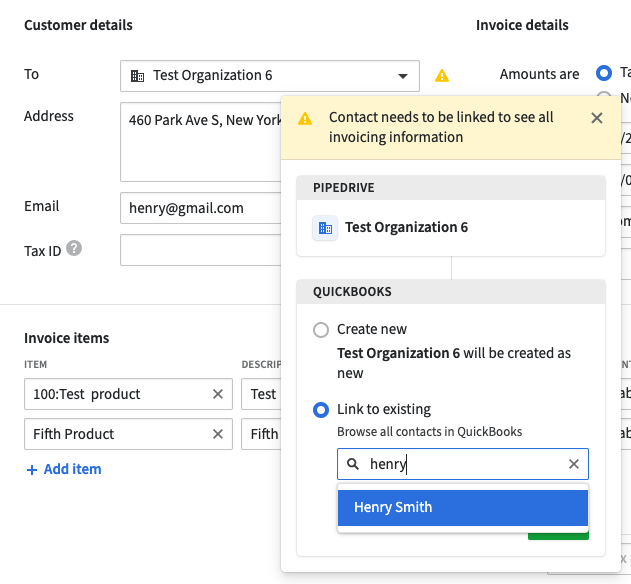Viewport: 631px width, 584px height.
Task: Click the Browse all contacts in QuickBooks text
Action: tap(429, 432)
